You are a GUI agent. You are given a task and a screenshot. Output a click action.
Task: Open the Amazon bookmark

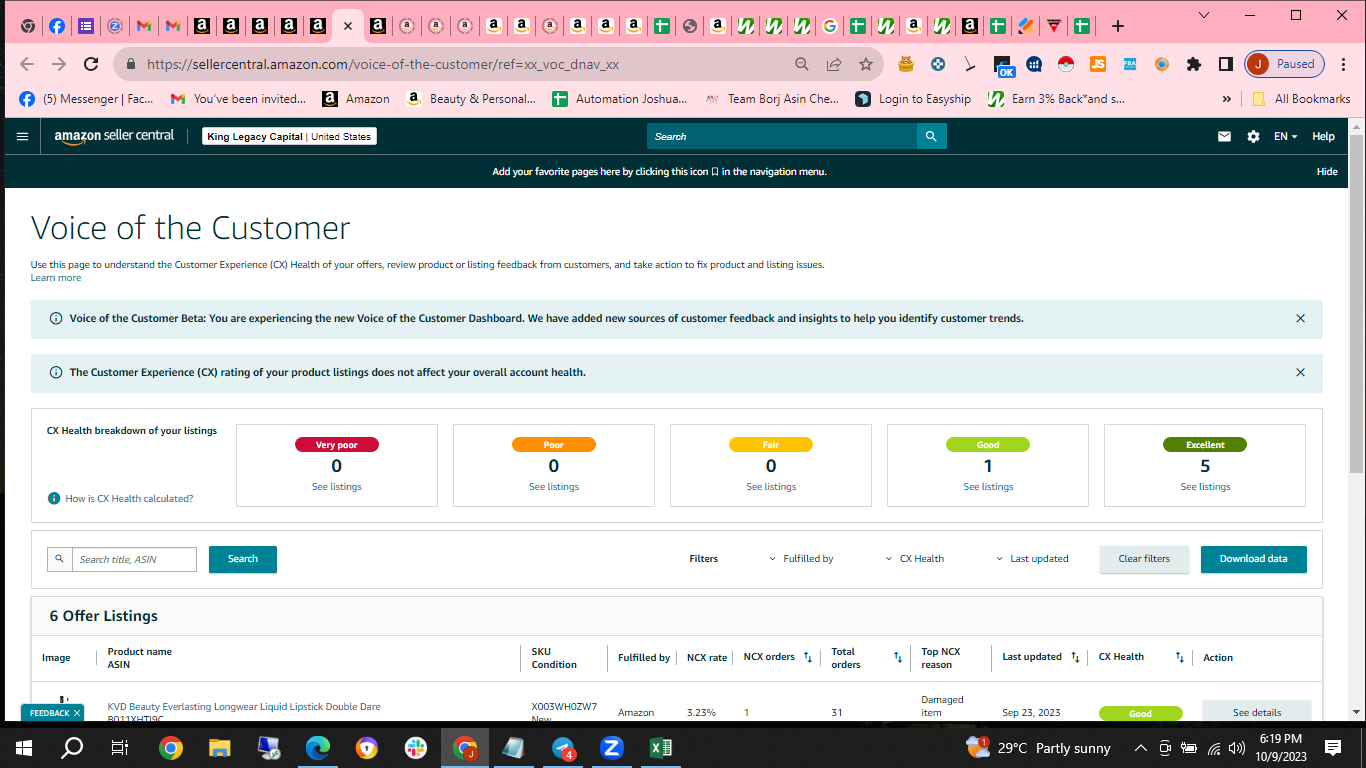click(356, 99)
